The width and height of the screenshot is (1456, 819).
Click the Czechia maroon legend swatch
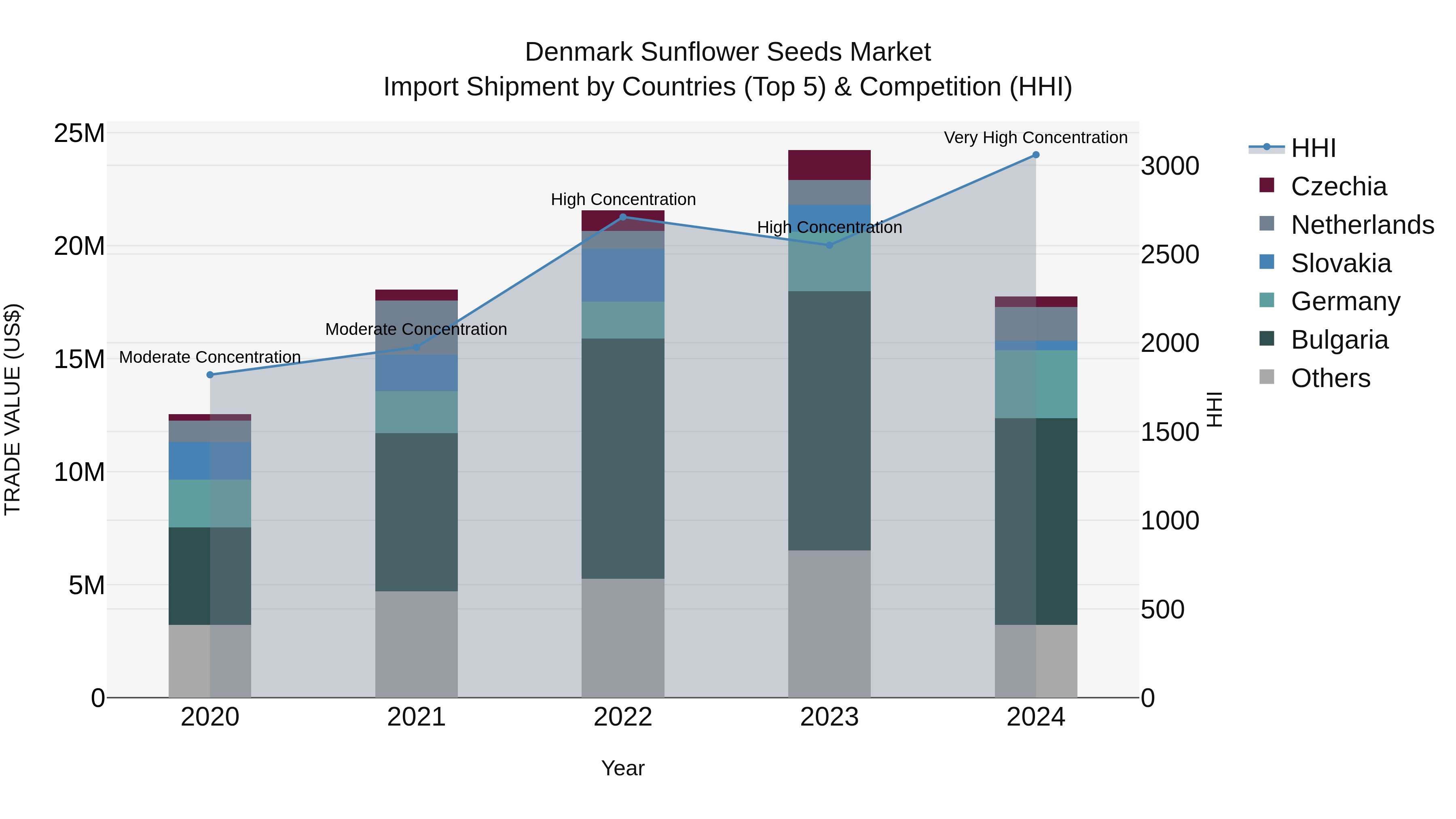click(x=1267, y=185)
